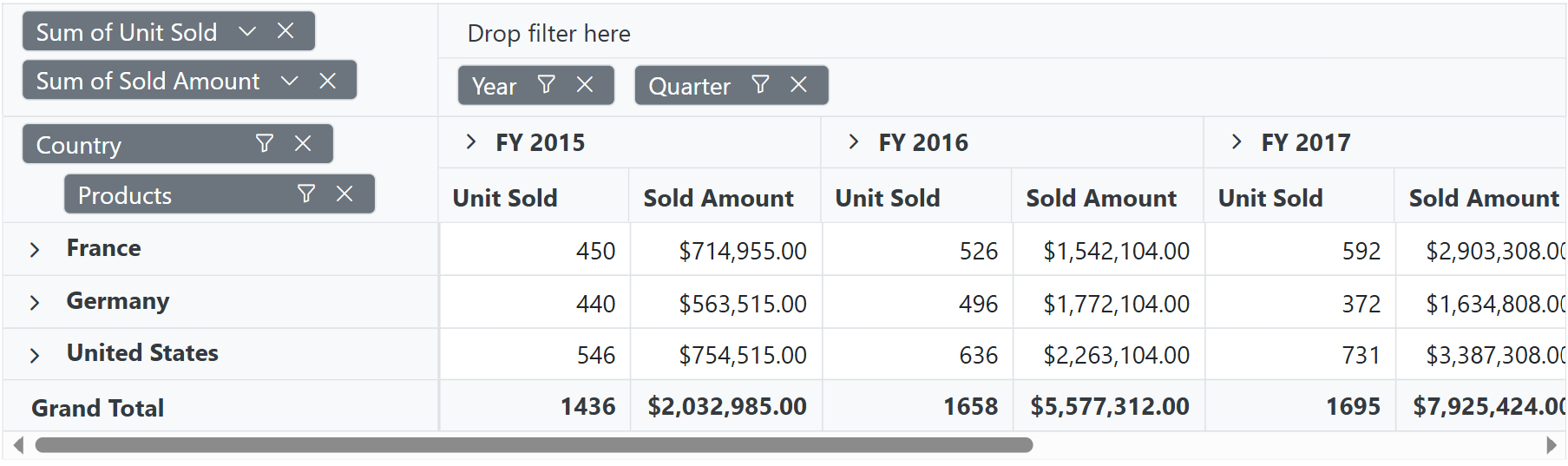Screen dimensions: 1568x466
Task: Click the FY 2016 header text
Action: click(923, 142)
